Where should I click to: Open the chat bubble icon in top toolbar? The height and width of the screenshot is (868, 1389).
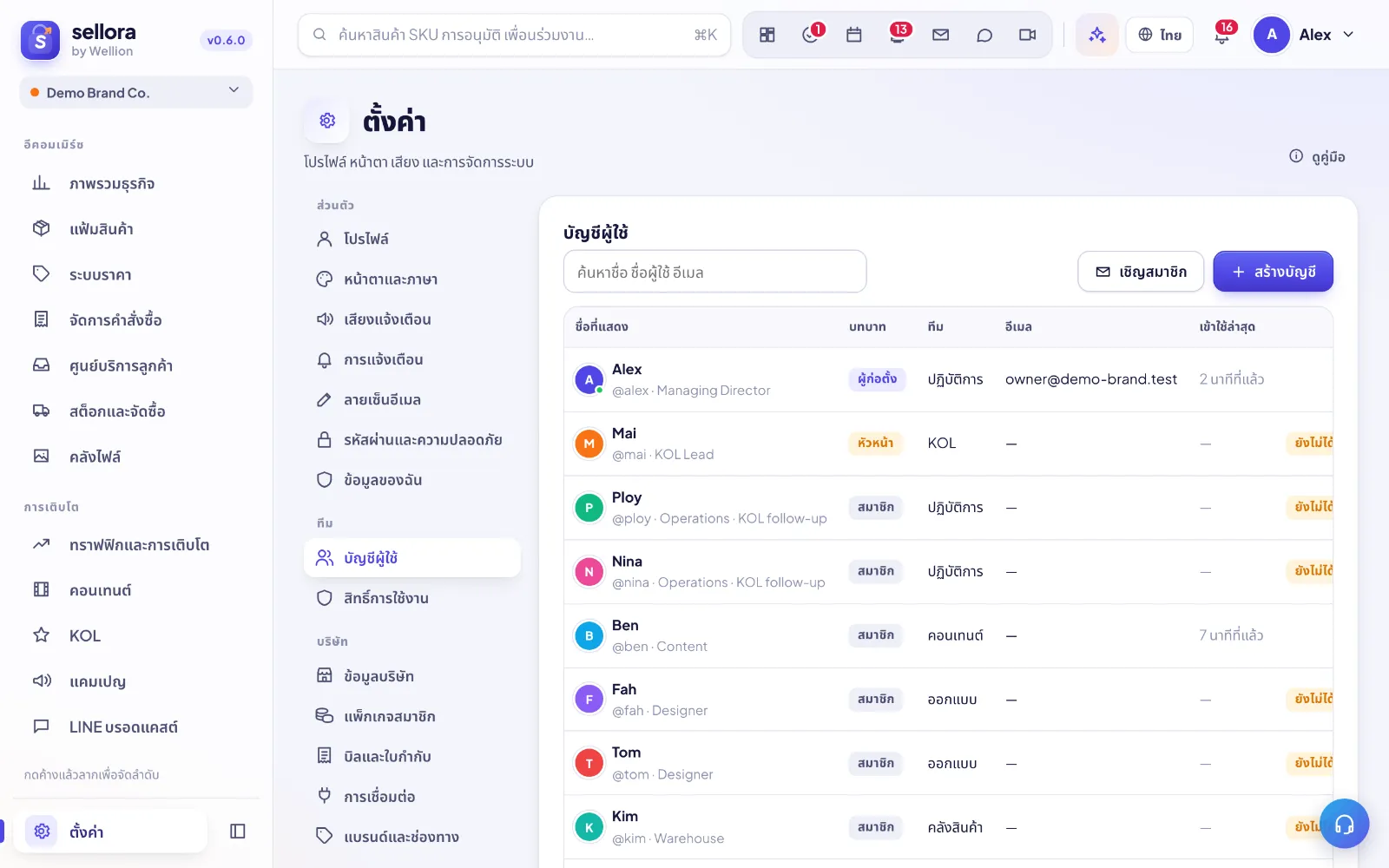984,35
